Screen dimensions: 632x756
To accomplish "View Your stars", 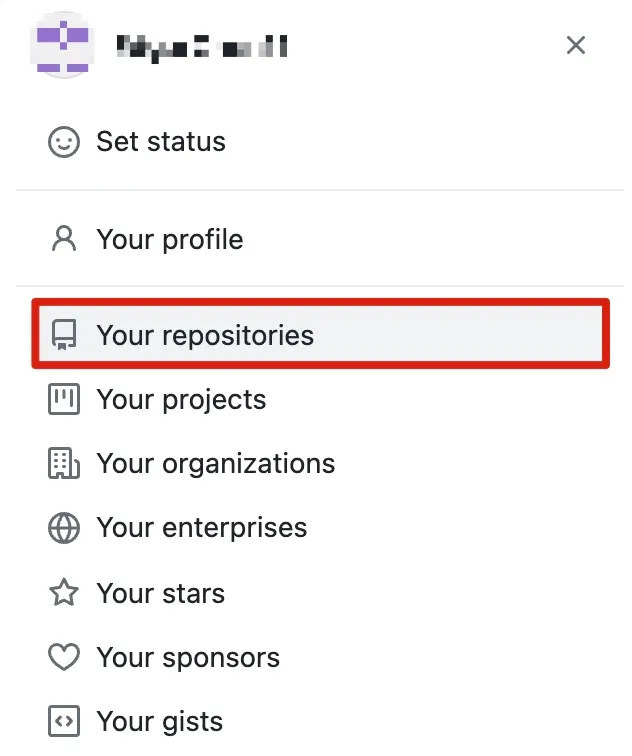I will [160, 593].
